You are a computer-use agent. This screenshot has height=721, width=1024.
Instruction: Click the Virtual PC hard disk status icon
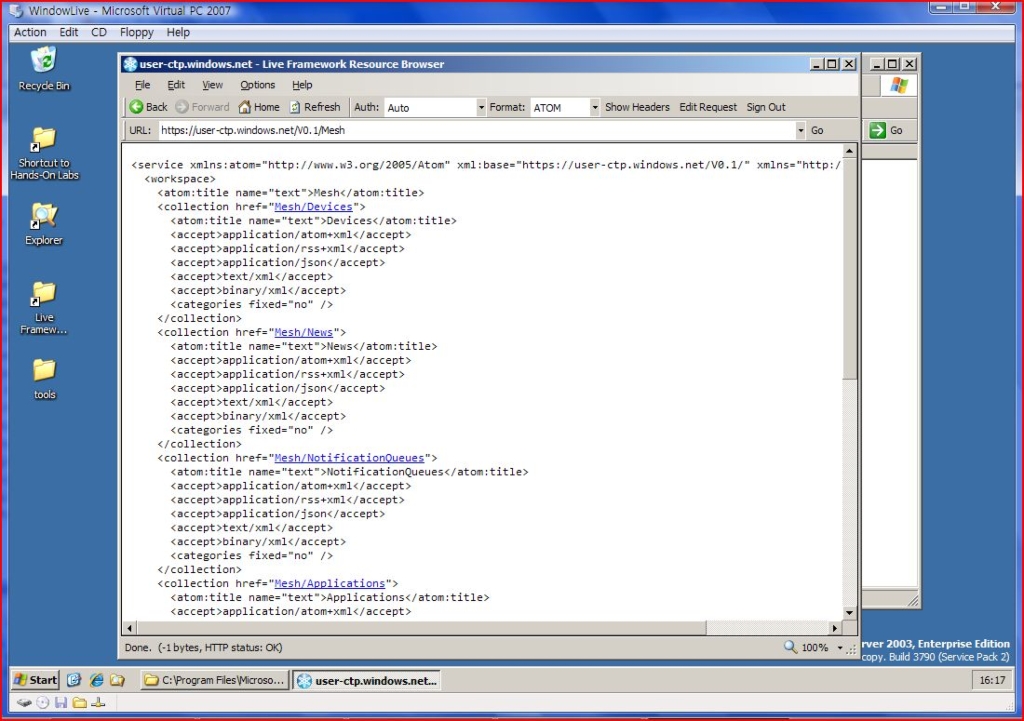[x=24, y=703]
